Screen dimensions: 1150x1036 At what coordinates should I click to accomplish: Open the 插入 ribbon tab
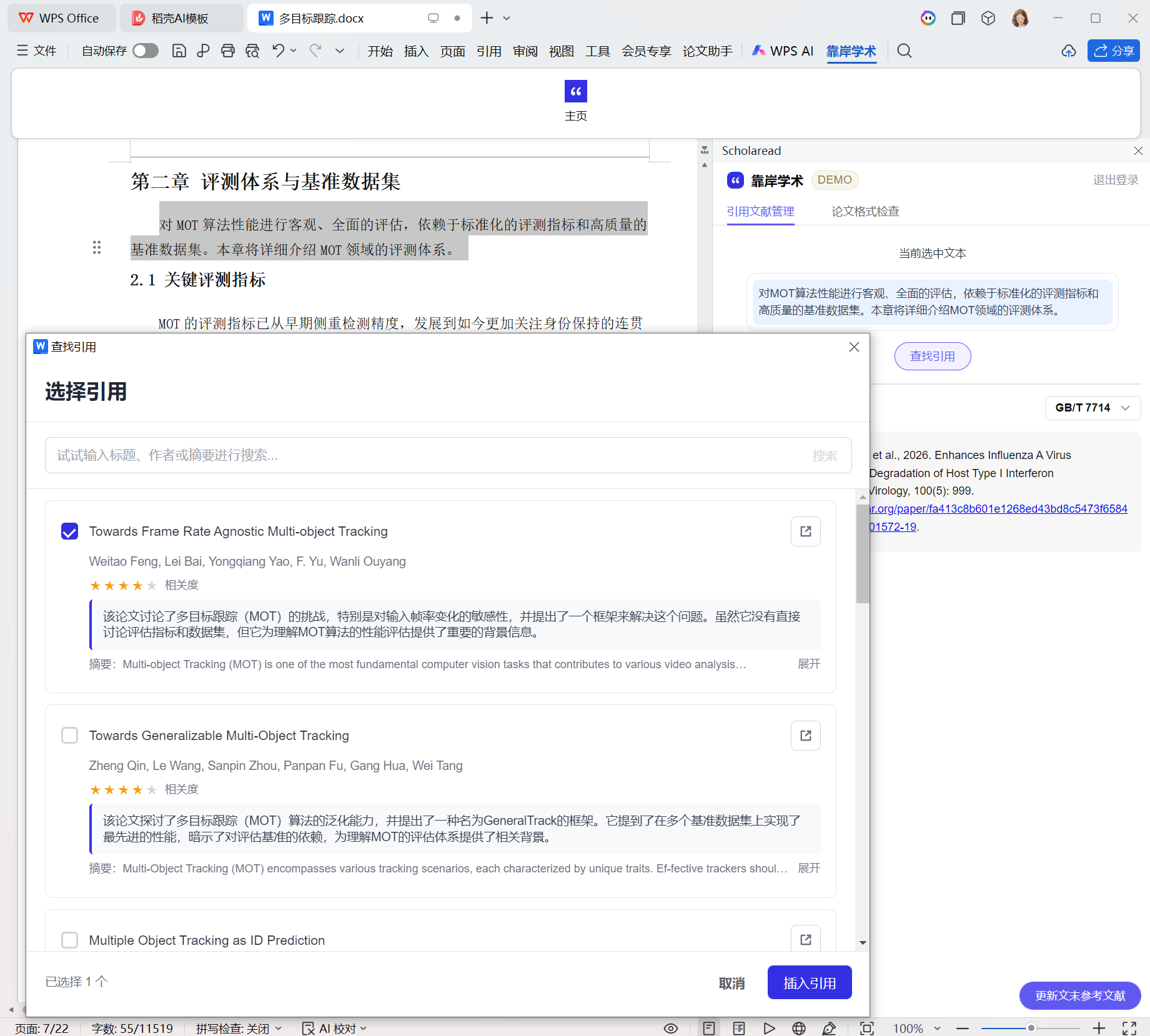click(416, 51)
